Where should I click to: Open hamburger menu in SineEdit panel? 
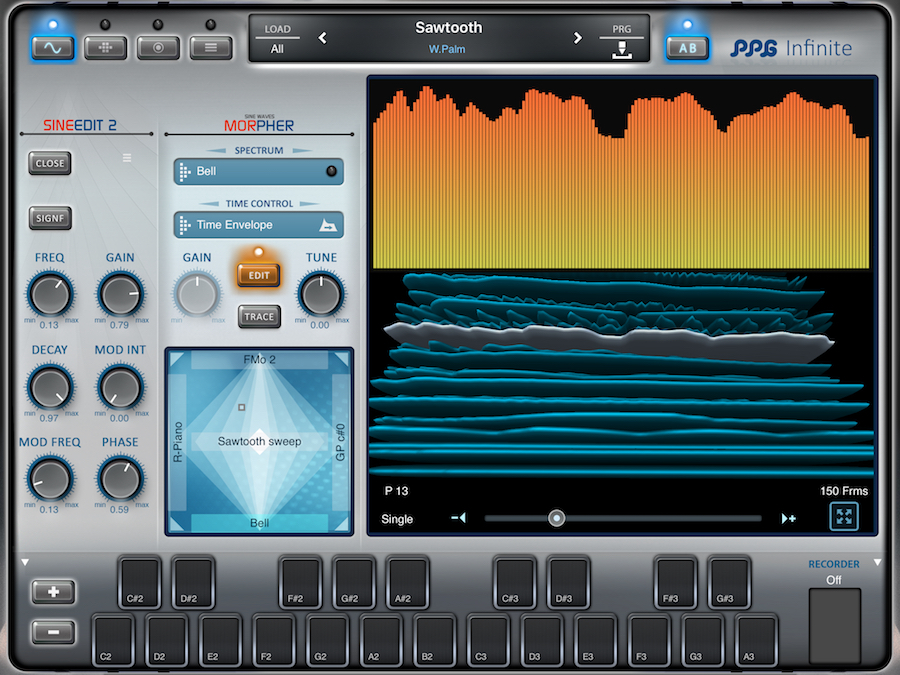tap(127, 158)
